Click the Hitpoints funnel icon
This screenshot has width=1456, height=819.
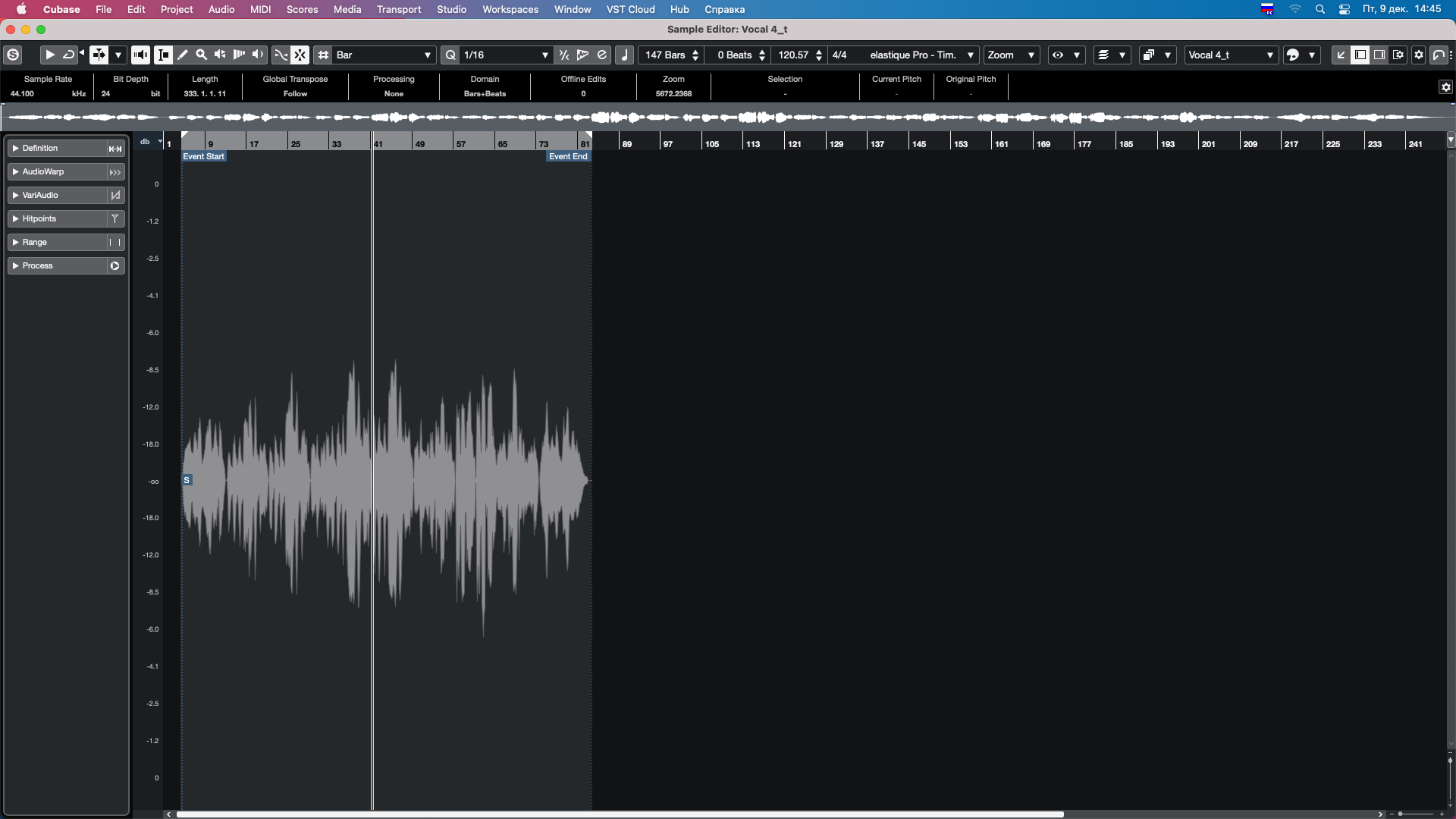coord(115,219)
